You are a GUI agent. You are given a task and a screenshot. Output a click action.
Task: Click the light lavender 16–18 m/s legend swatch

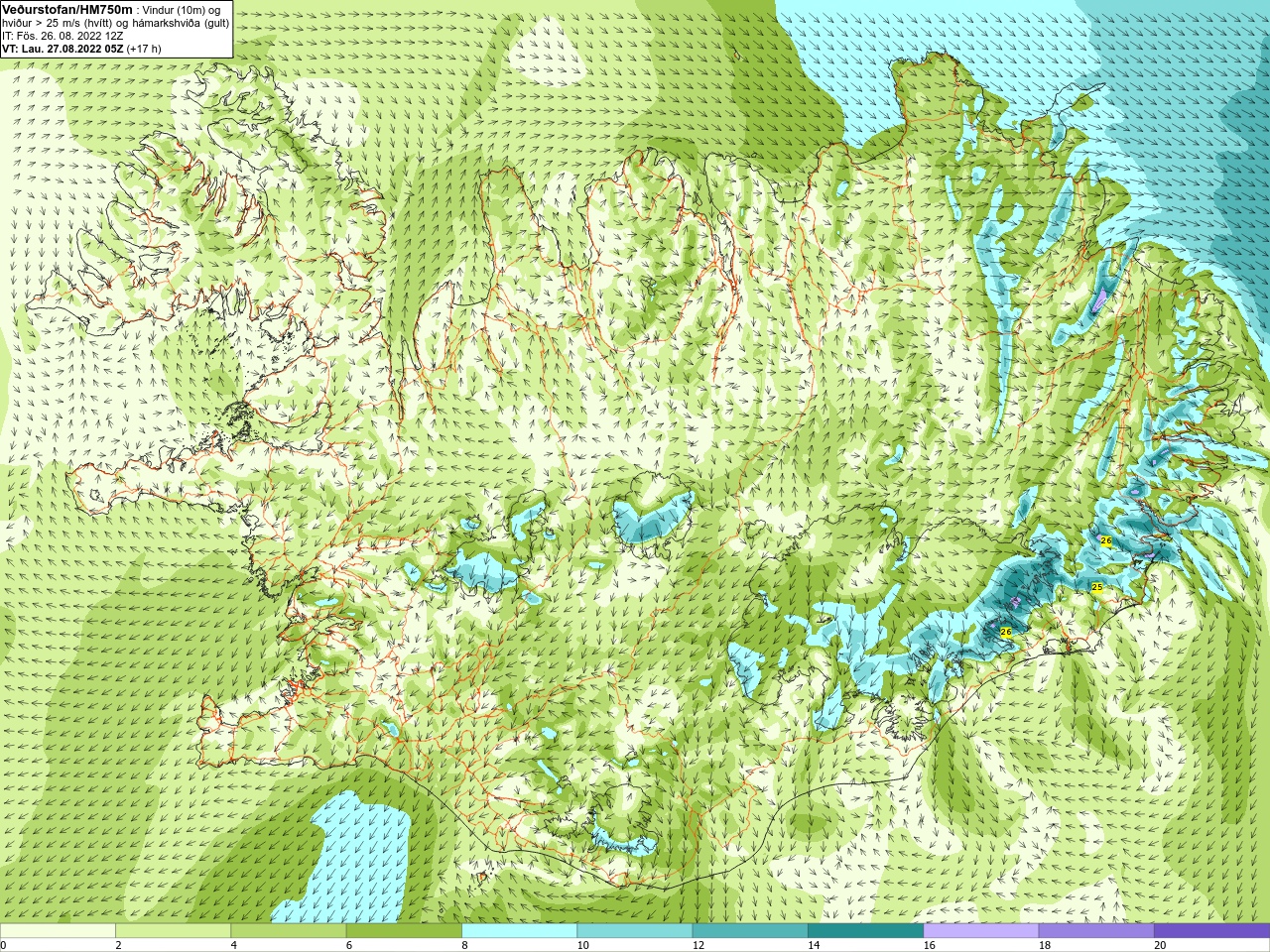point(981,931)
